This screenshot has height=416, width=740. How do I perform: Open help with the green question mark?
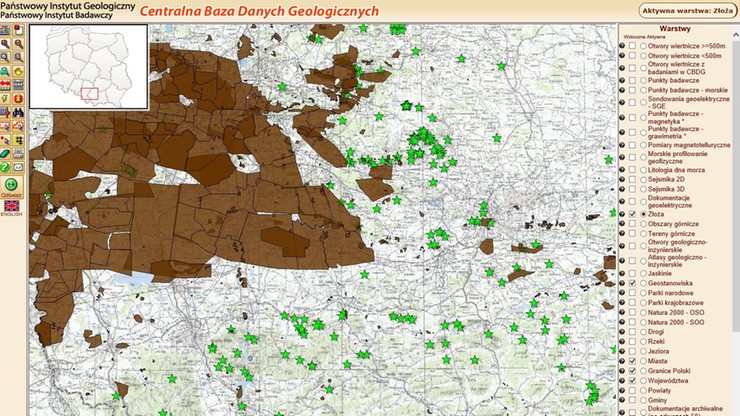pos(5,167)
